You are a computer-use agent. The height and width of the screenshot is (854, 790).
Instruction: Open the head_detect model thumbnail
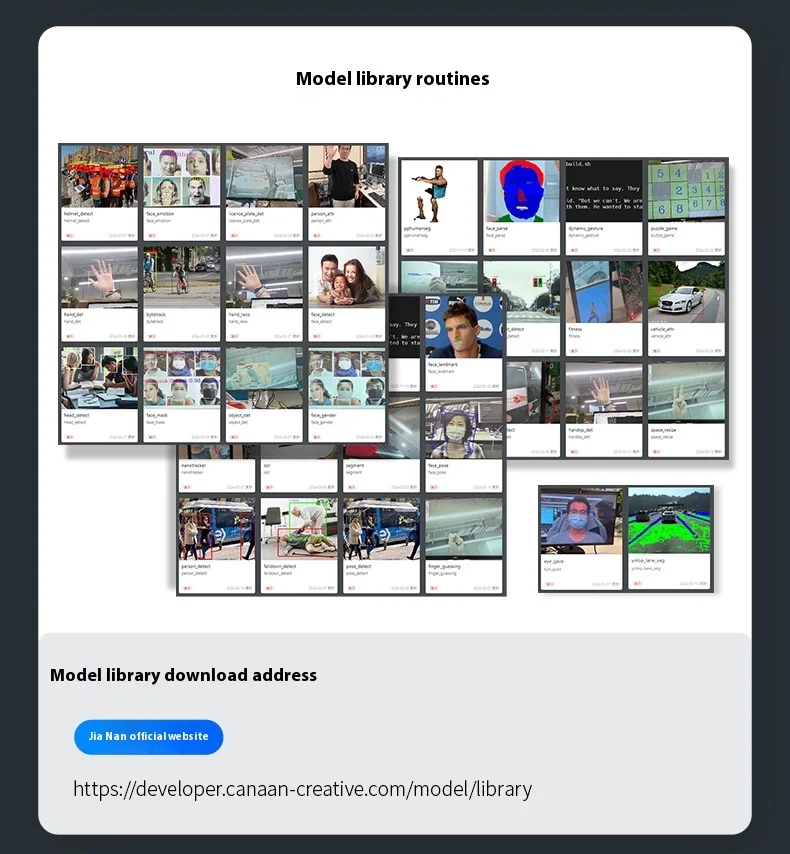tap(98, 377)
